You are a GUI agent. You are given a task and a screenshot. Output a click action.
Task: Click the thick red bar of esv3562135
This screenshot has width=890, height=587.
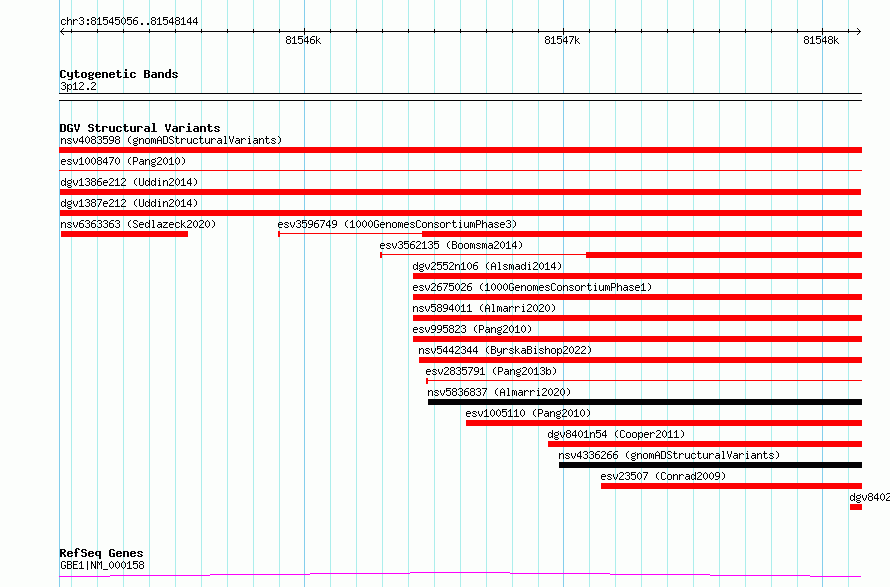pyautogui.click(x=724, y=255)
